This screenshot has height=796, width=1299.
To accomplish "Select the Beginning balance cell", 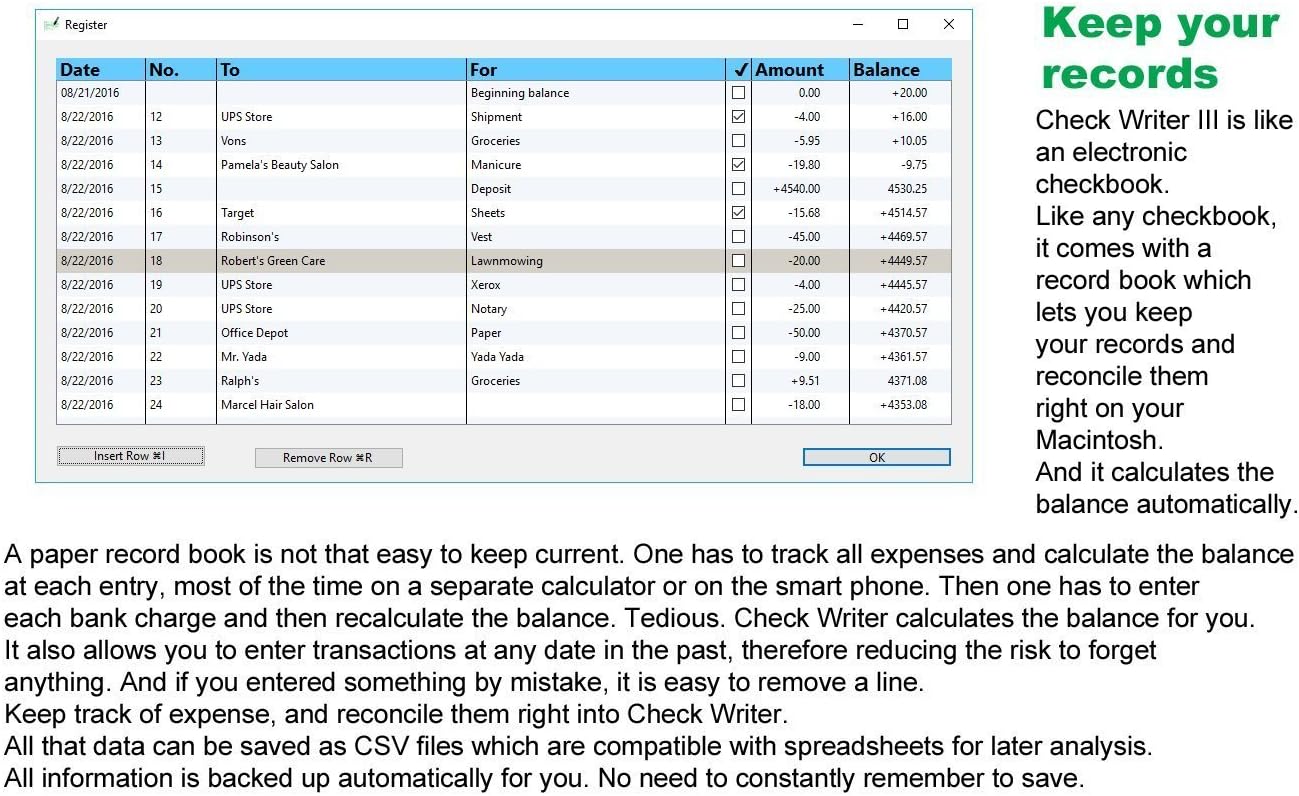I will 596,93.
